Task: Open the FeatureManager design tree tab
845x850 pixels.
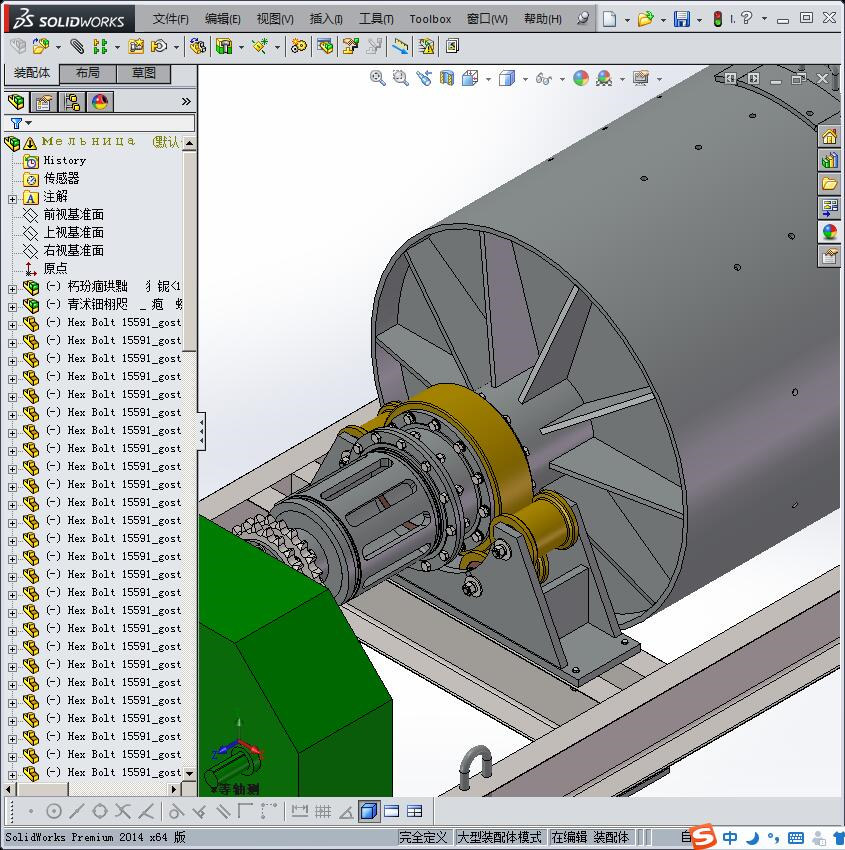Action: (x=16, y=102)
